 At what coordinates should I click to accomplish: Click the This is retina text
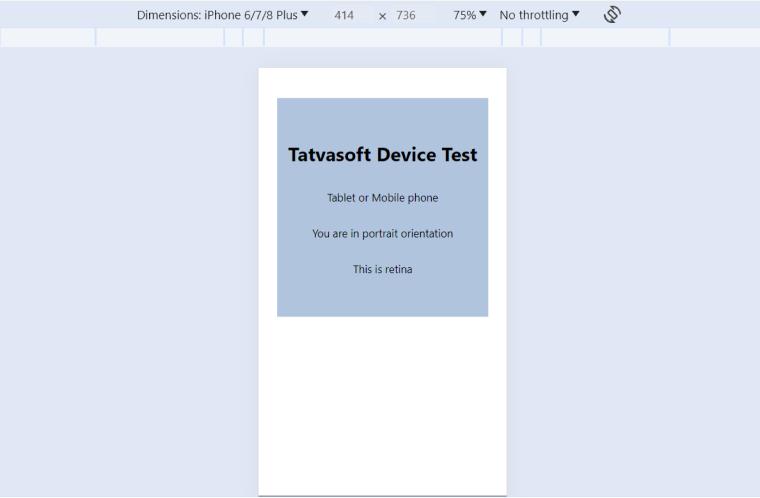[382, 269]
